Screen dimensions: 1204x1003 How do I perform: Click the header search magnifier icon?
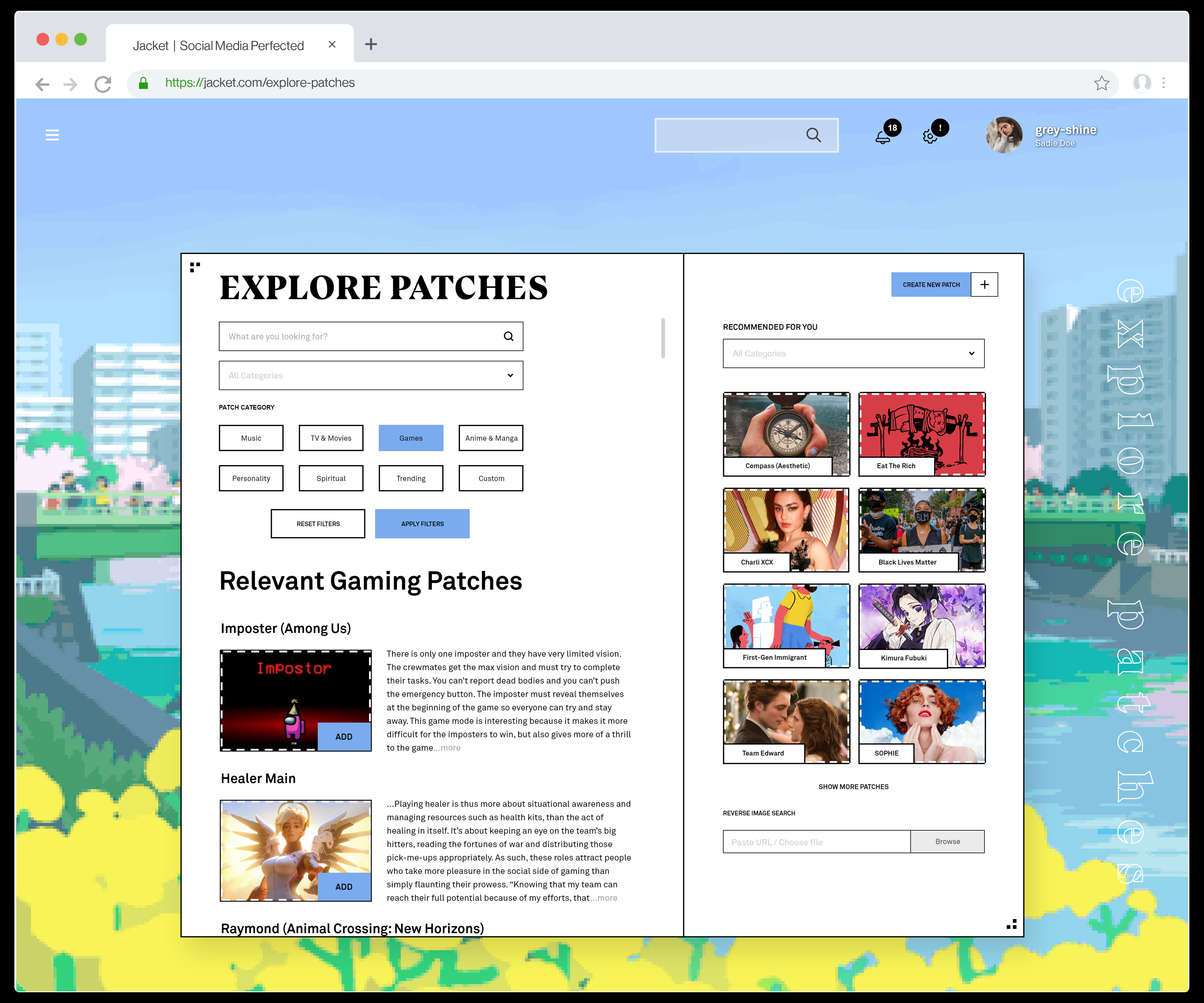[x=813, y=135]
